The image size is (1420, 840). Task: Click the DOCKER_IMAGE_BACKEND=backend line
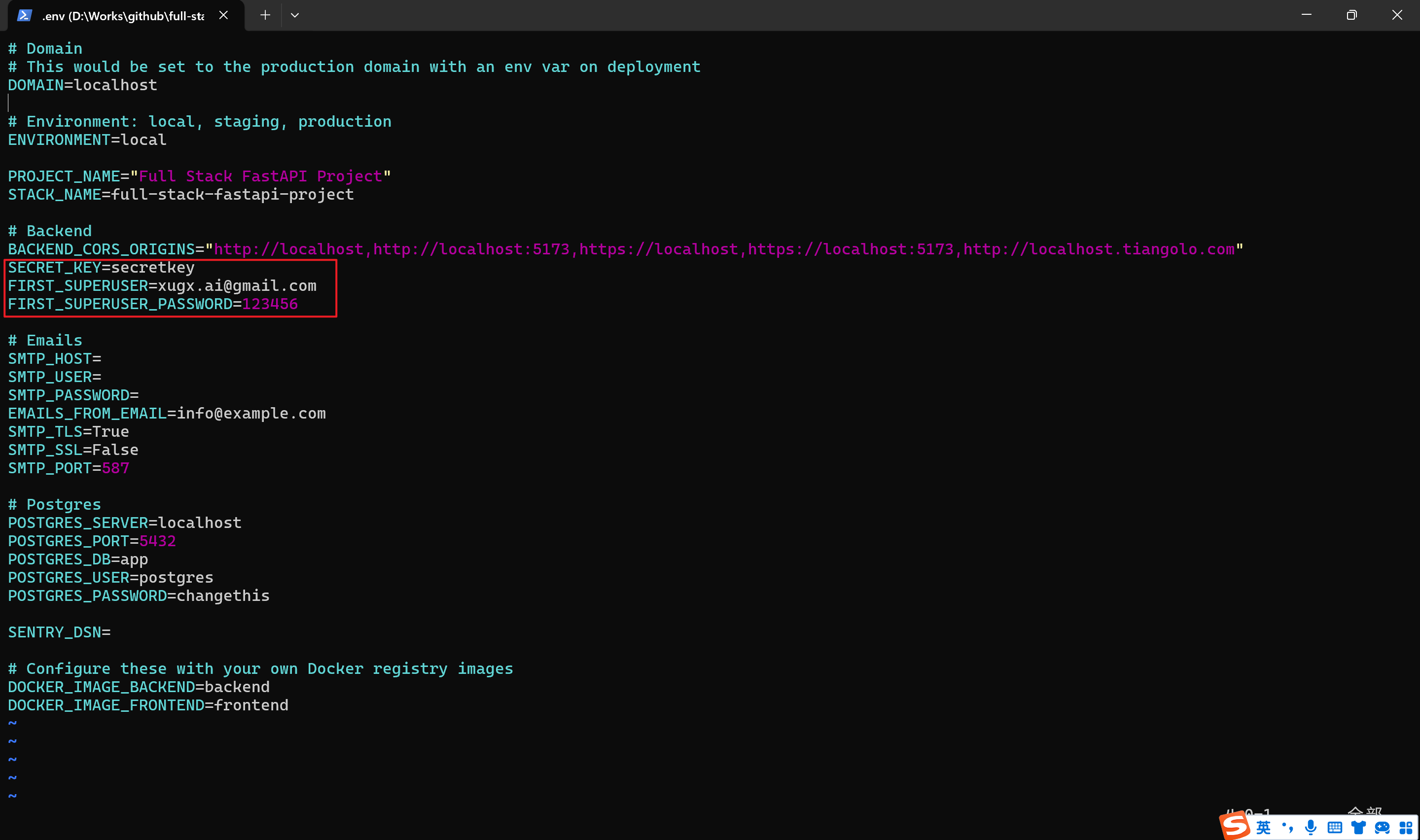coord(139,687)
